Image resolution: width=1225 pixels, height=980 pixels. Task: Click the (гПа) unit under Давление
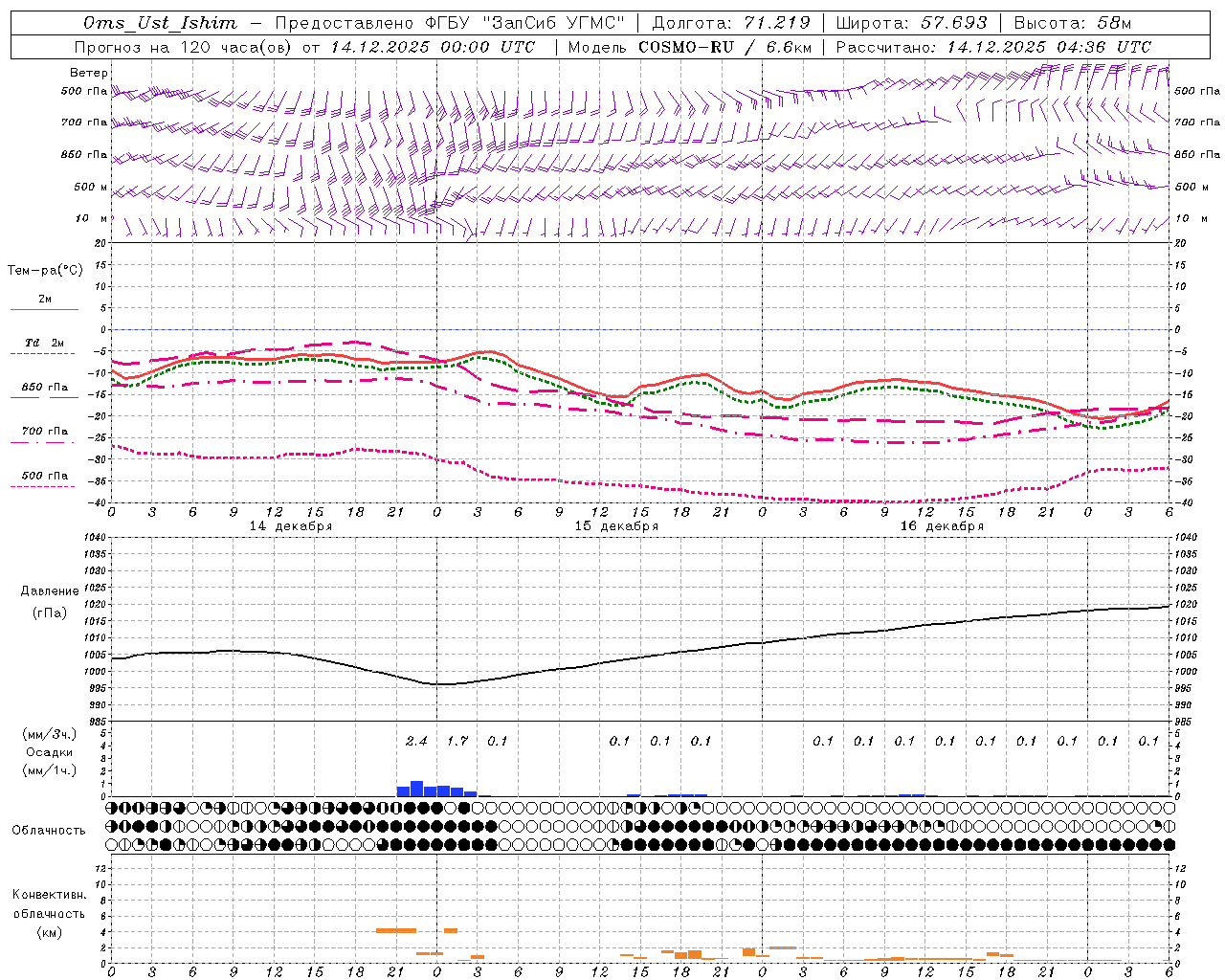pyautogui.click(x=49, y=613)
